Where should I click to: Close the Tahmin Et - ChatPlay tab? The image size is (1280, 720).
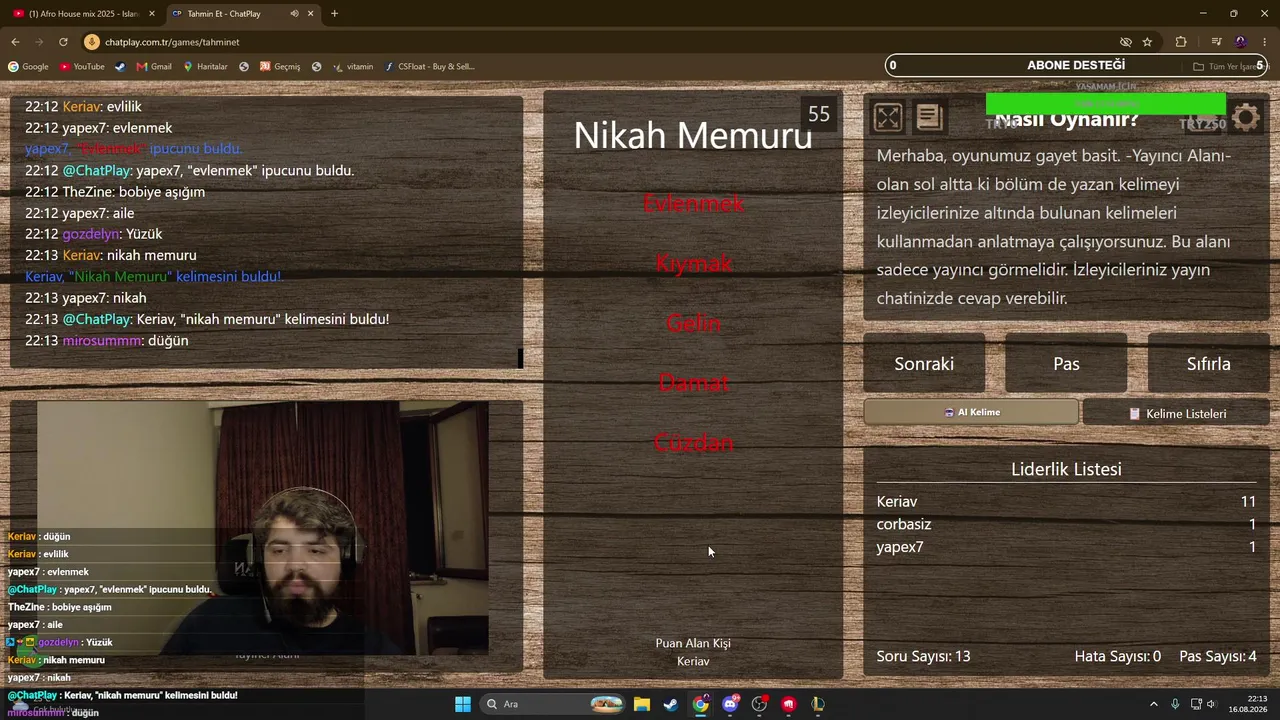click(x=311, y=14)
